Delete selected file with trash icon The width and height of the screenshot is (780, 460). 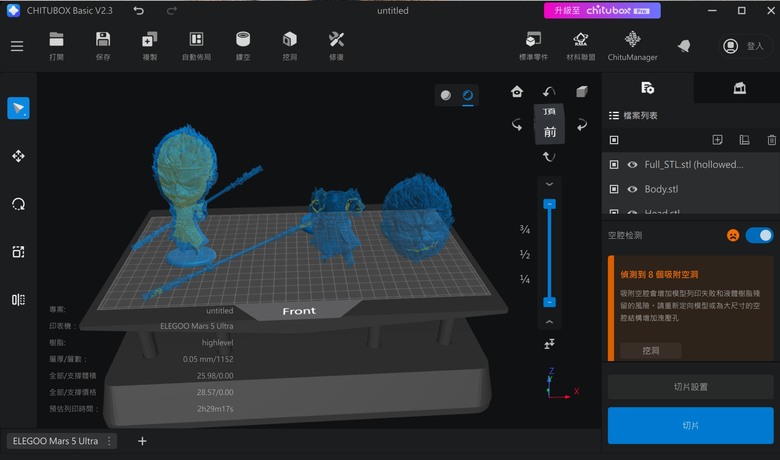(771, 140)
